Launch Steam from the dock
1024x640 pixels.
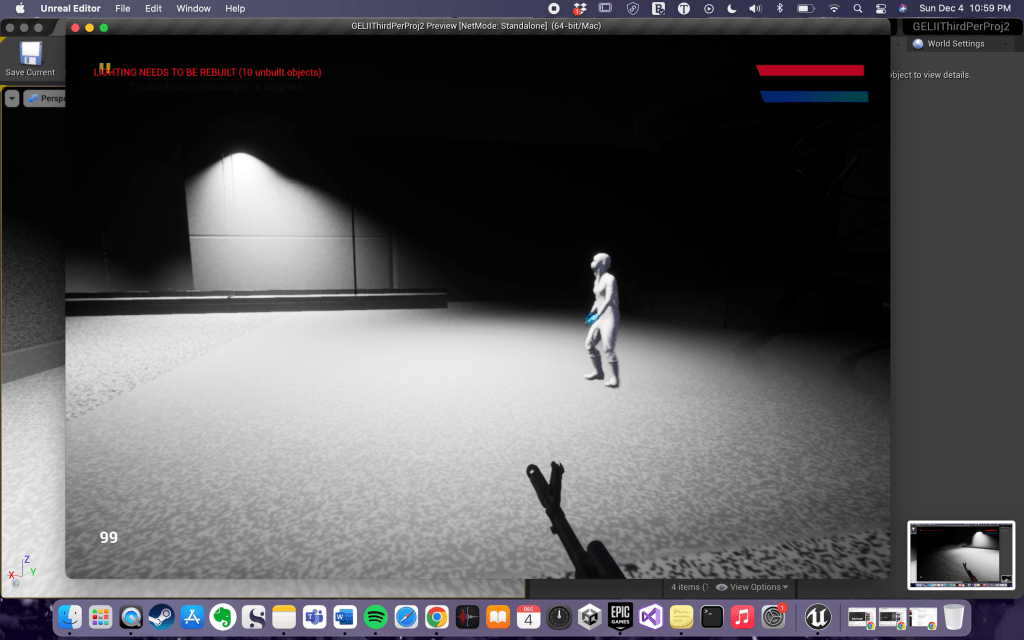(x=160, y=617)
